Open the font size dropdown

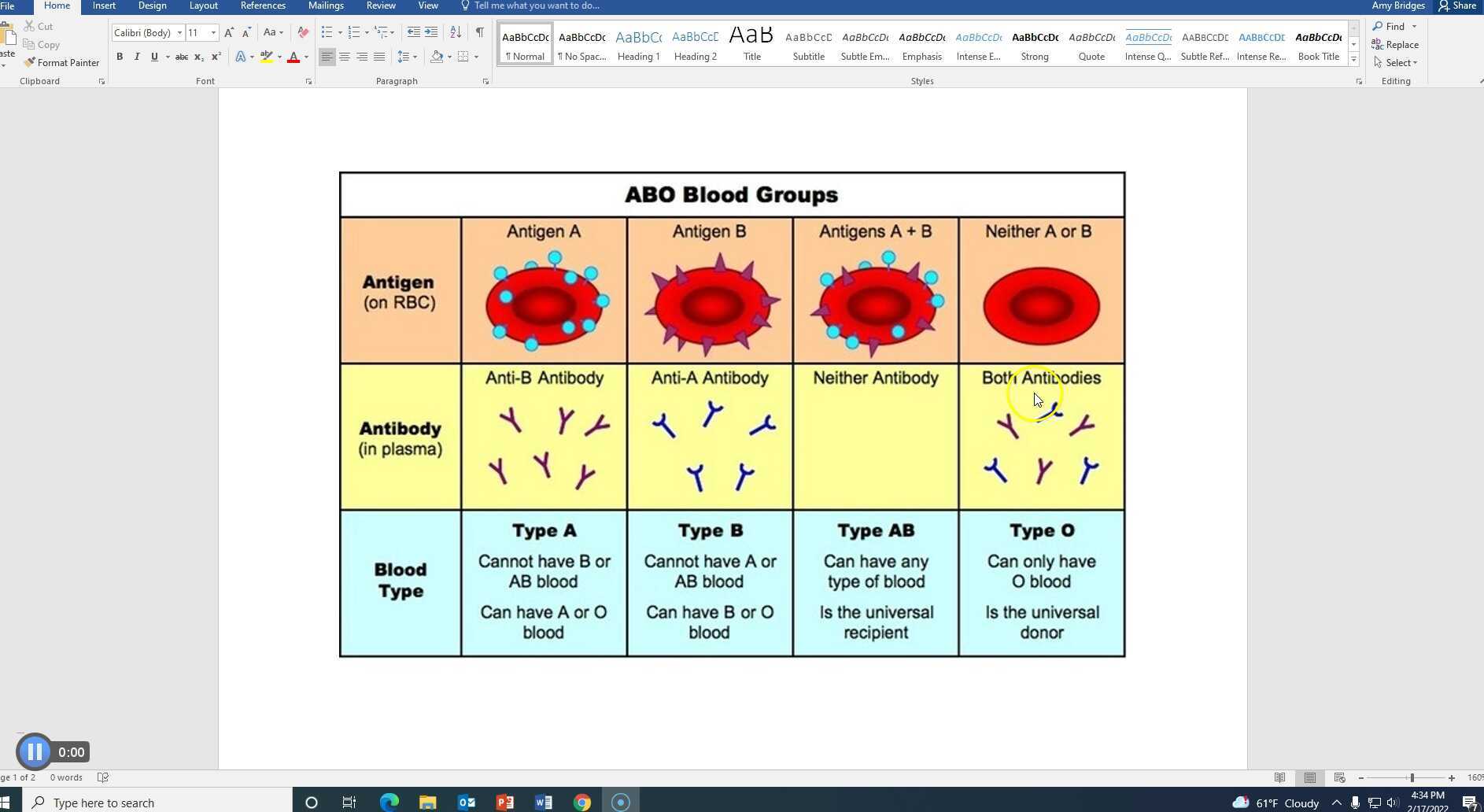[212, 32]
